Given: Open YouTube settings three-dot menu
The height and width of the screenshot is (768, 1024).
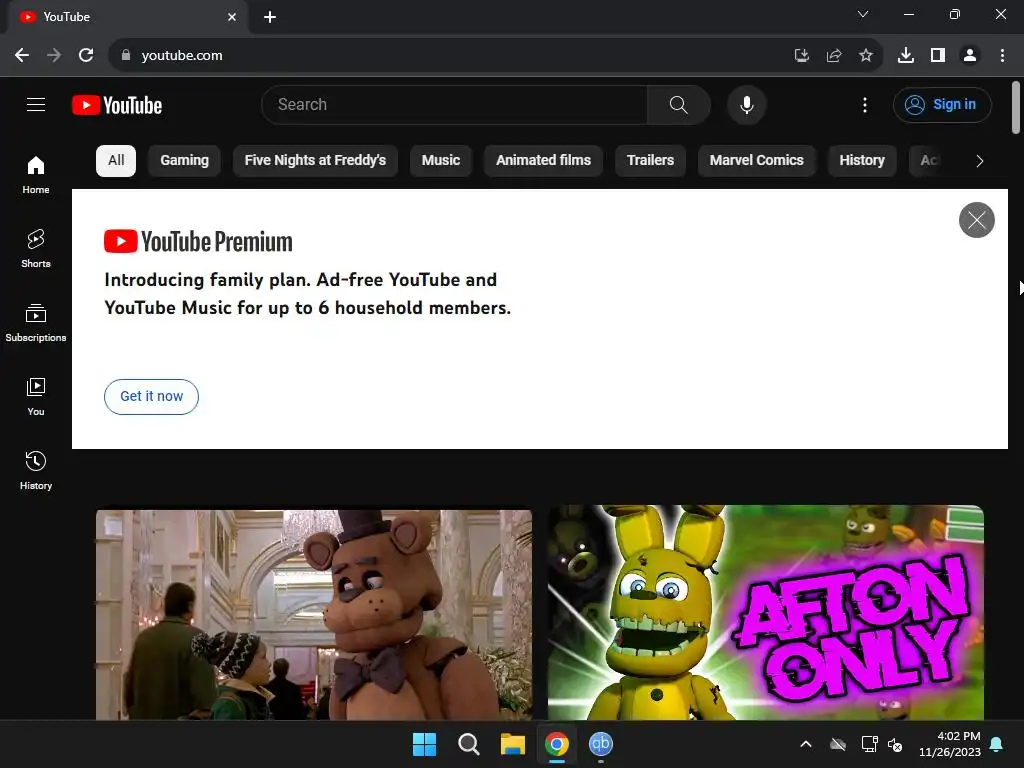Looking at the screenshot, I should pos(865,104).
